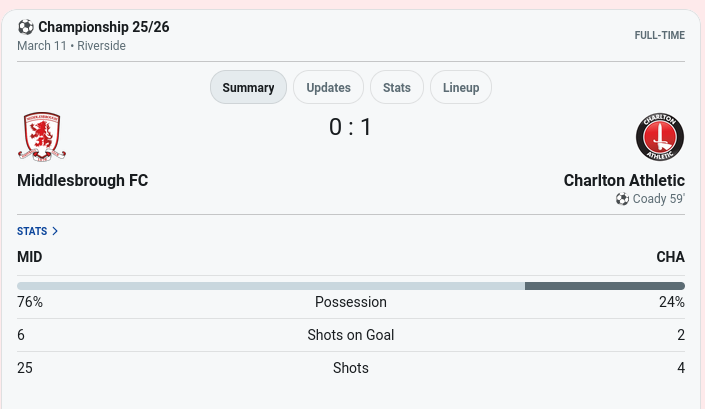Click the 0 : 1 match score

click(x=351, y=127)
